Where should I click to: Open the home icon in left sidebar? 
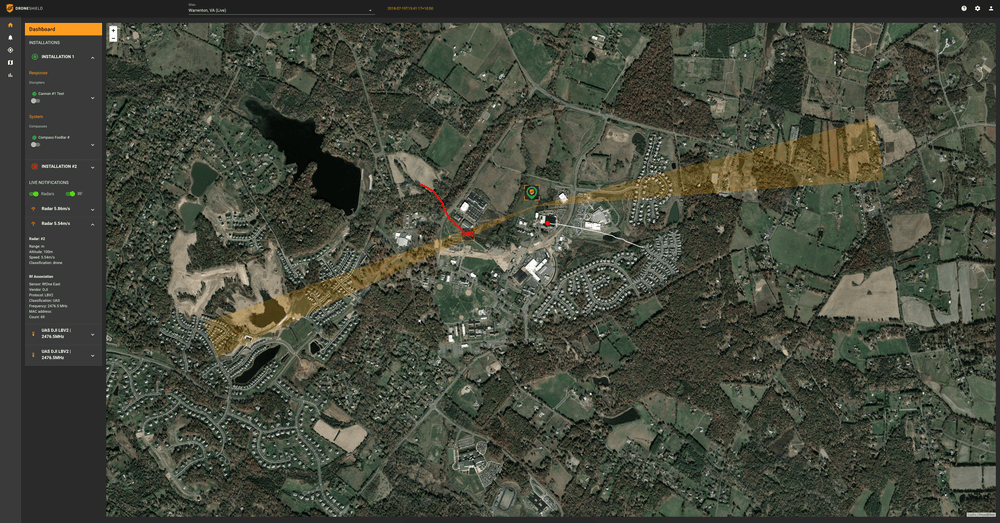point(10,25)
